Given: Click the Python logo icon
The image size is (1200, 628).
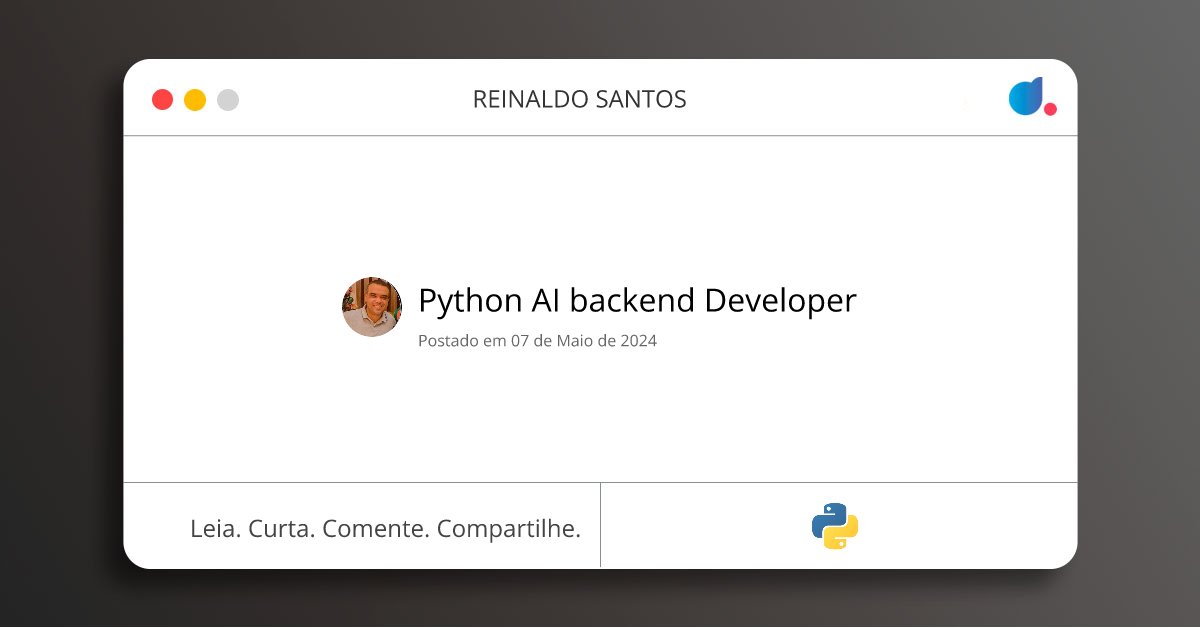Looking at the screenshot, I should pos(835,525).
